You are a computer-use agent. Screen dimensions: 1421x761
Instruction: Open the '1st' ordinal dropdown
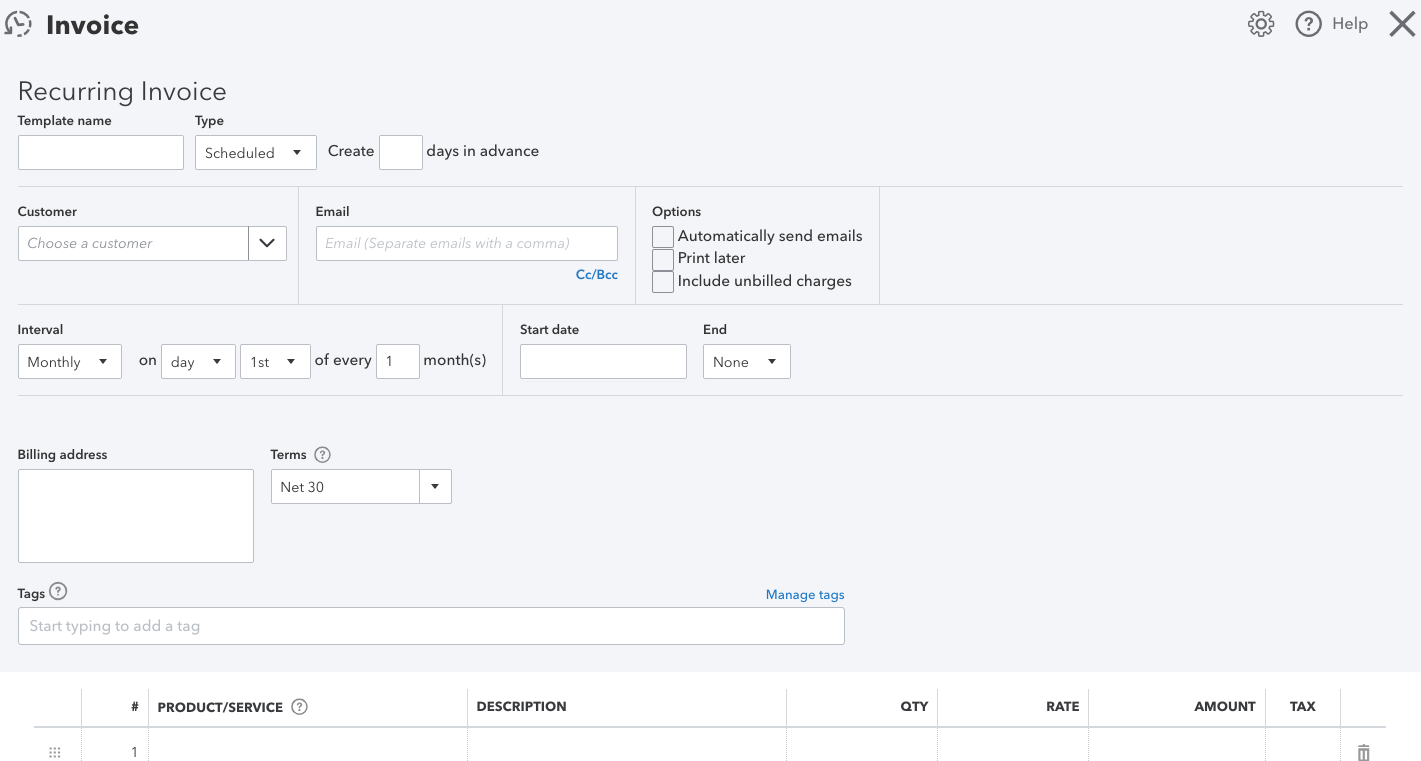click(x=275, y=361)
